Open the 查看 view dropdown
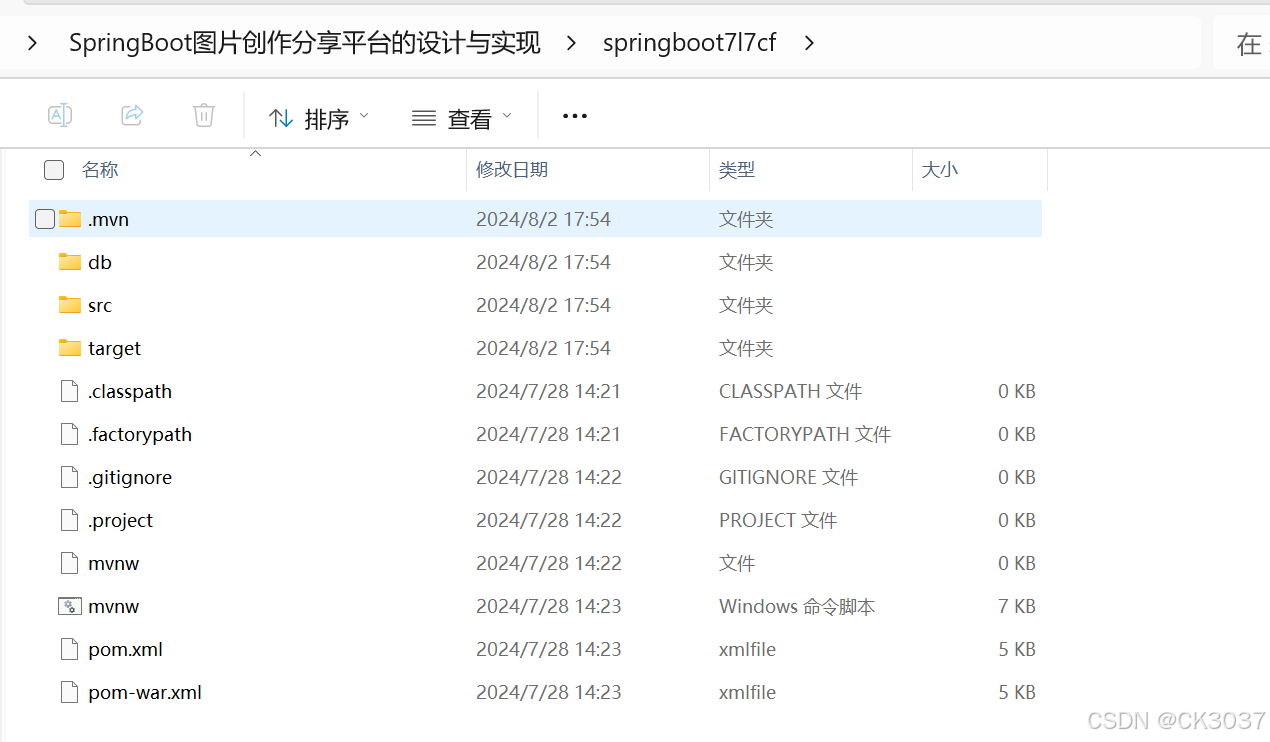The image size is (1270, 742). point(462,118)
